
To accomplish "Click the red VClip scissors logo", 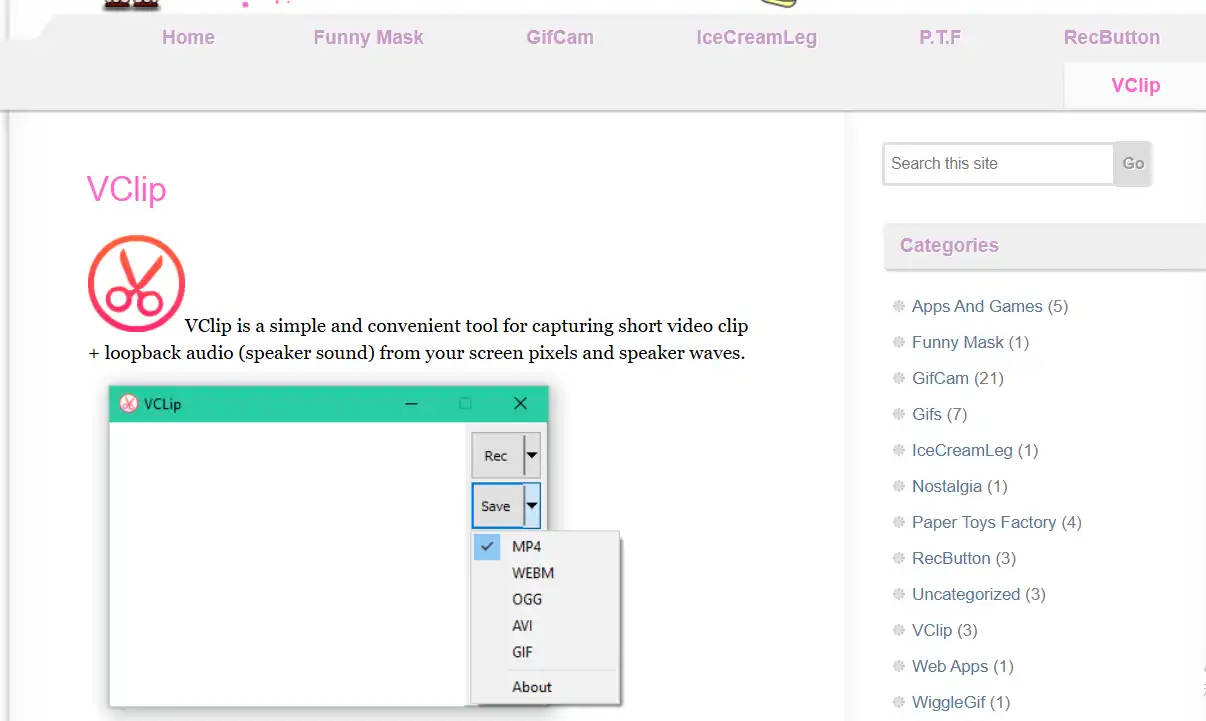I will (136, 283).
